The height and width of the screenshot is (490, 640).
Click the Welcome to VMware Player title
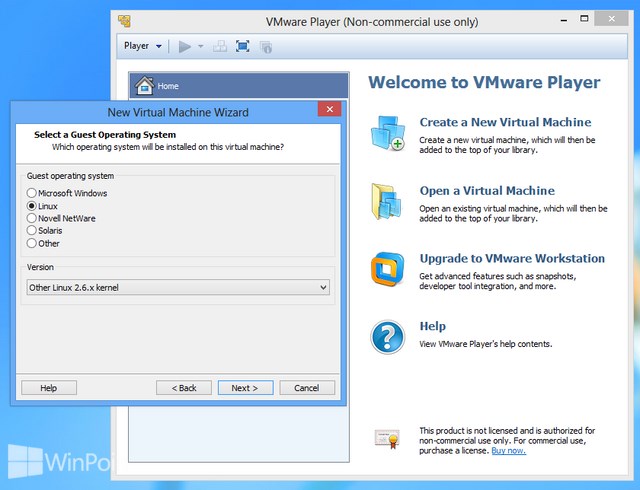484,82
